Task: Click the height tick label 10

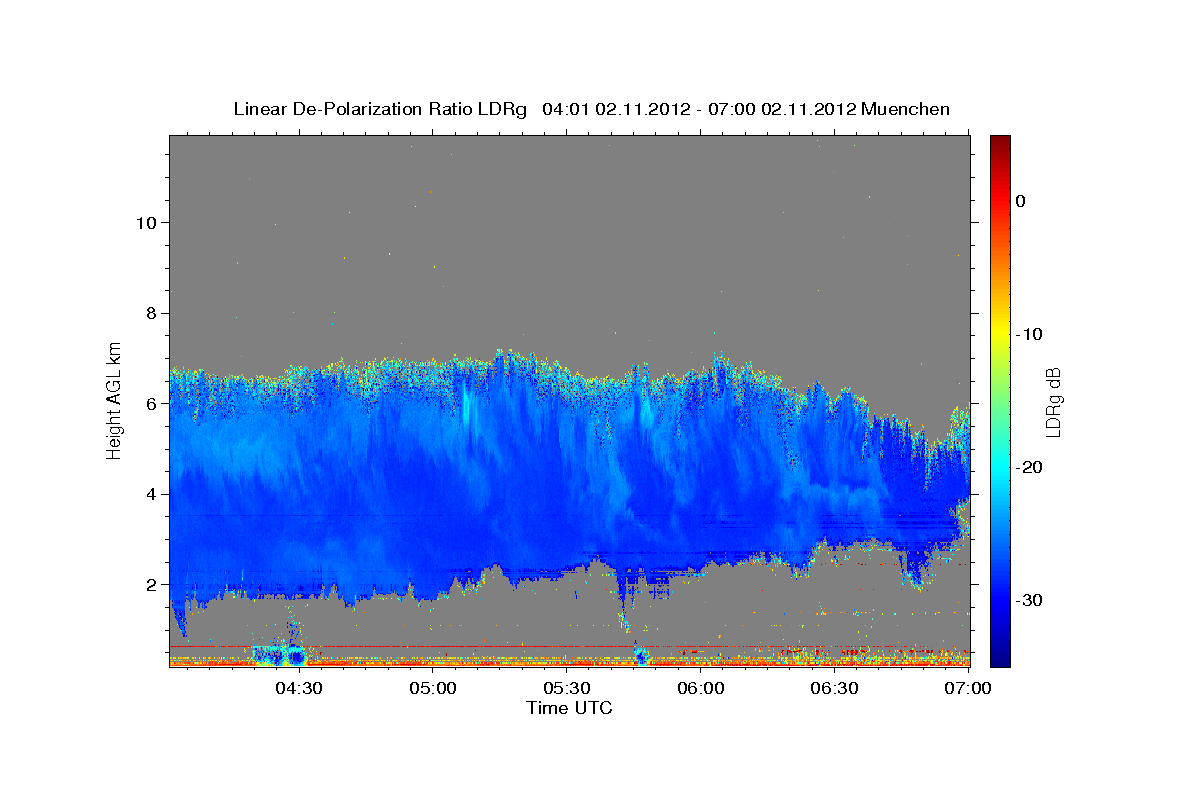Action: [x=145, y=222]
